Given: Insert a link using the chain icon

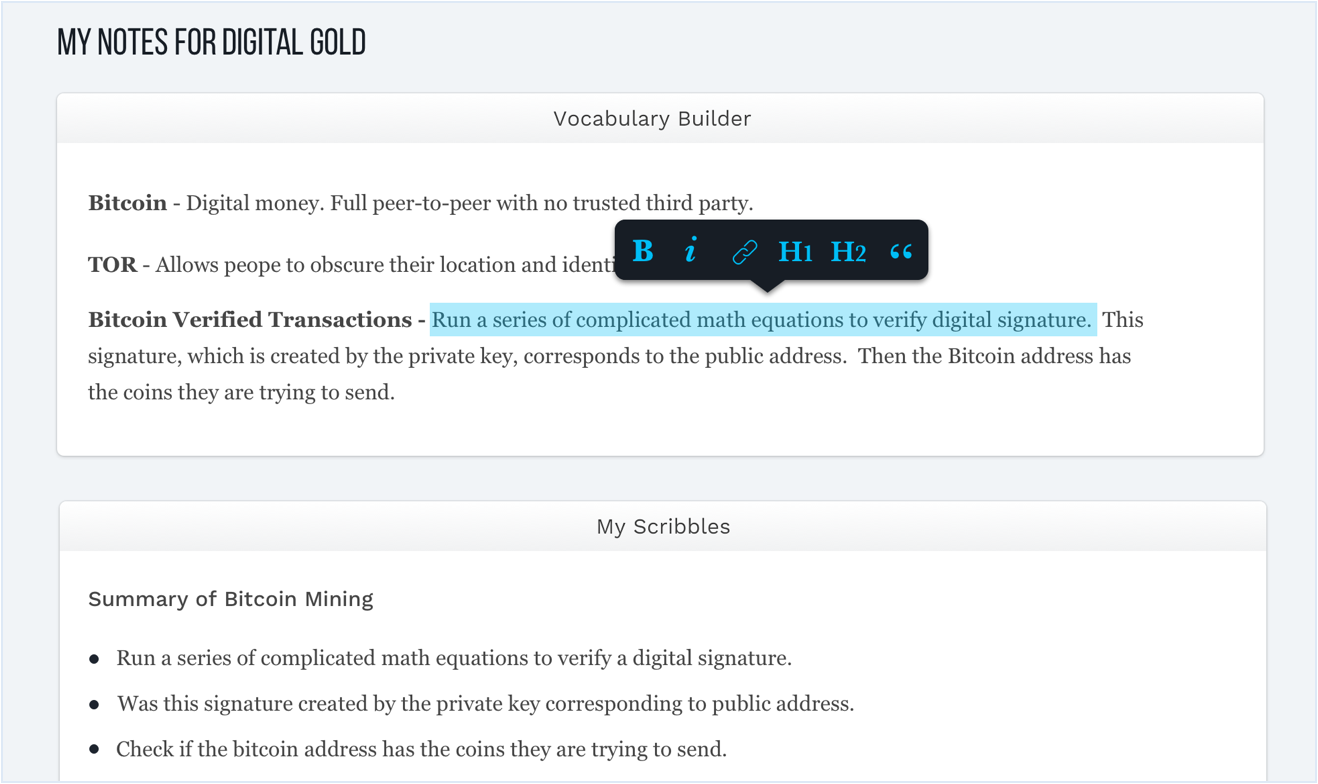Looking at the screenshot, I should 744,252.
